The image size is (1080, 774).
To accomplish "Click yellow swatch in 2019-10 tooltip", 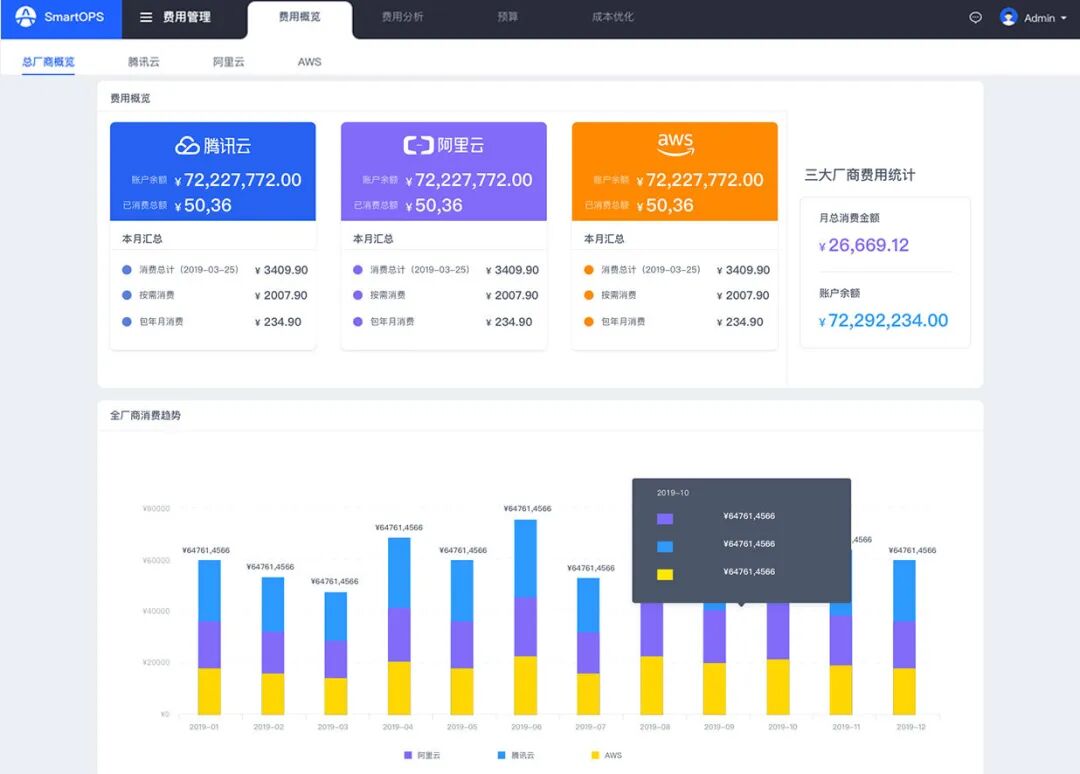I will [x=665, y=574].
